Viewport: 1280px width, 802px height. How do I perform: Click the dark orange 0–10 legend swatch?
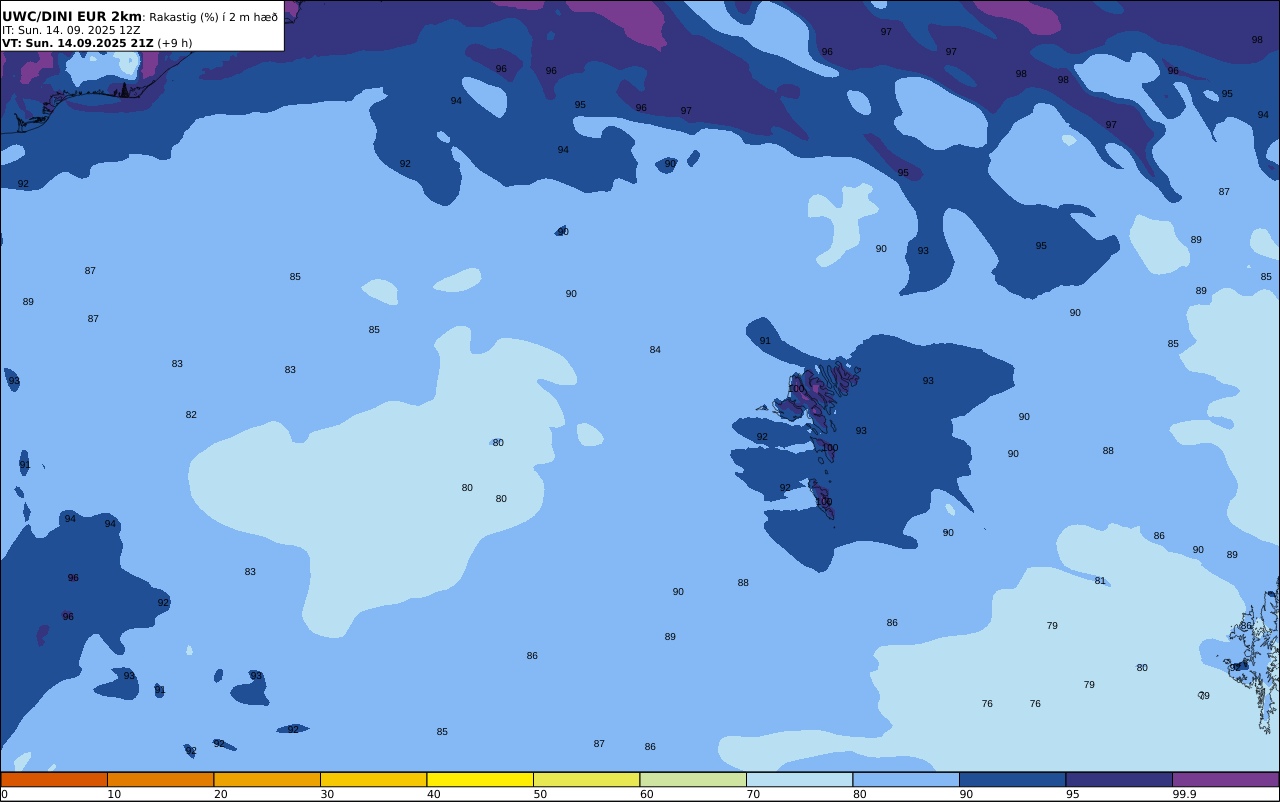pos(54,779)
